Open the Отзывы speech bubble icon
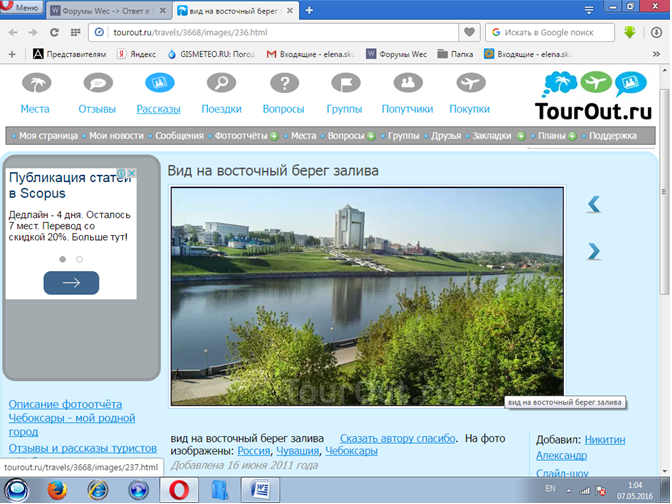The width and height of the screenshot is (672, 504). [98, 83]
